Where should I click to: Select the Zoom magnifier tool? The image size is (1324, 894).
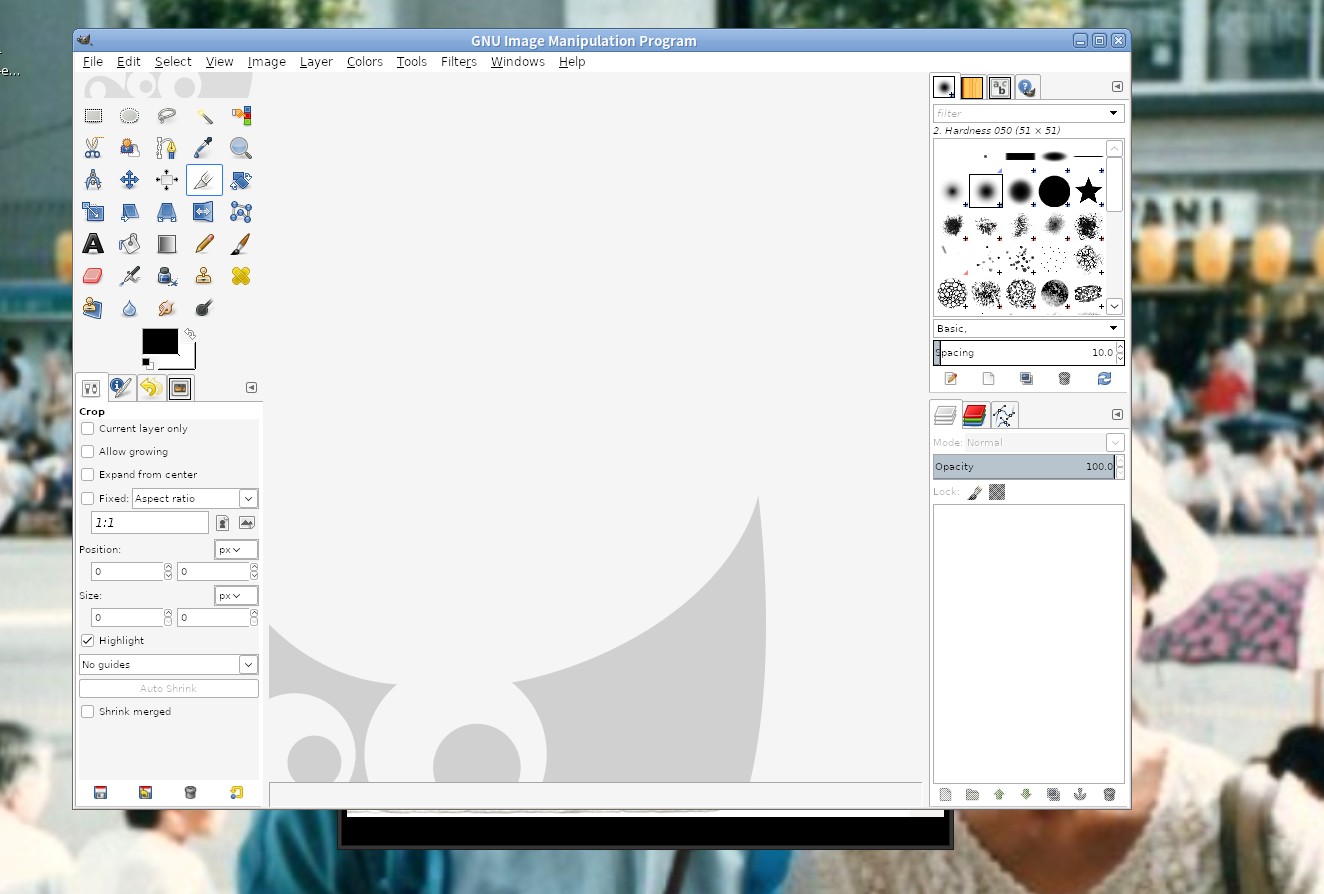tap(240, 149)
